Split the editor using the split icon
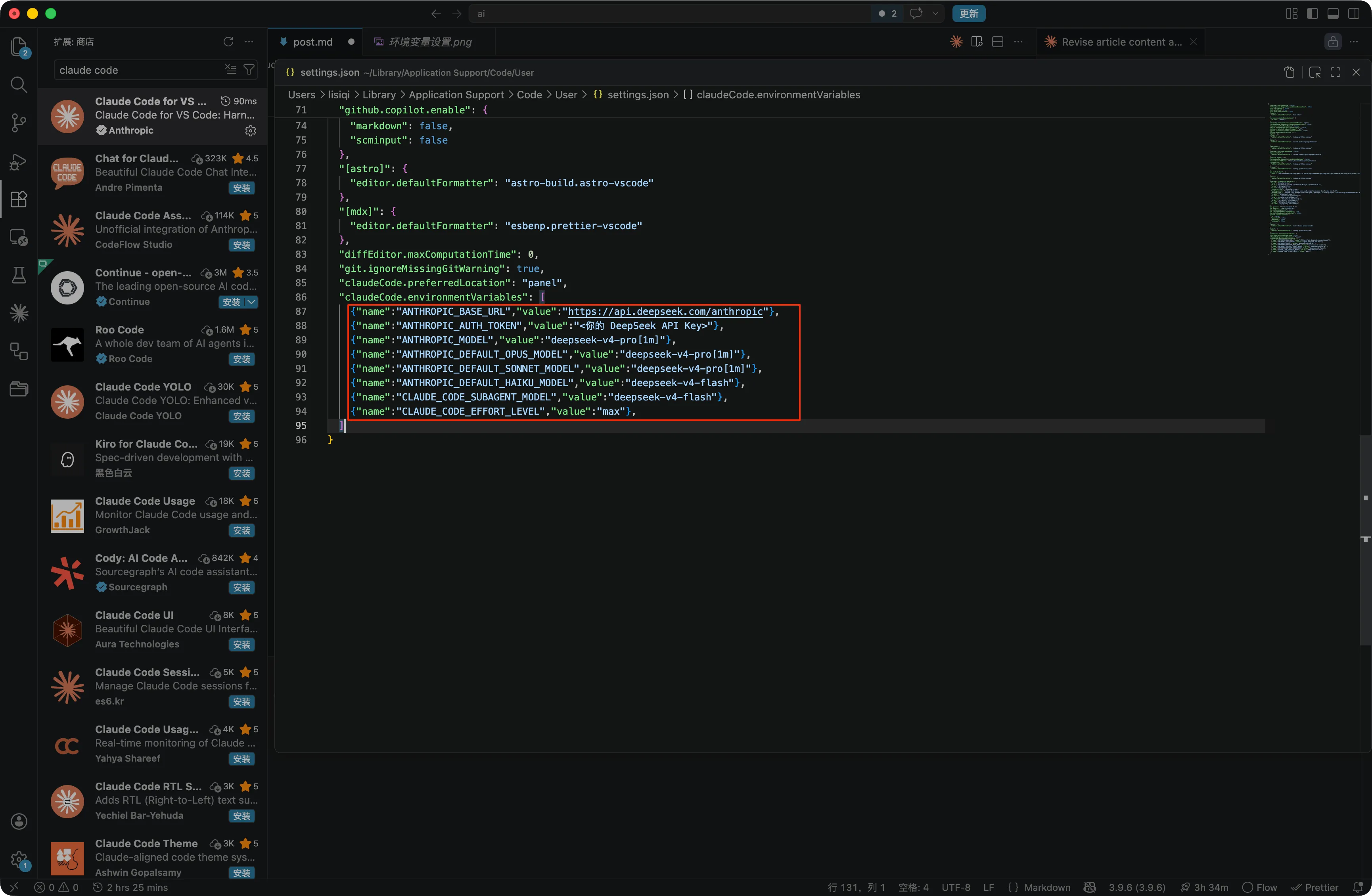 pos(998,42)
